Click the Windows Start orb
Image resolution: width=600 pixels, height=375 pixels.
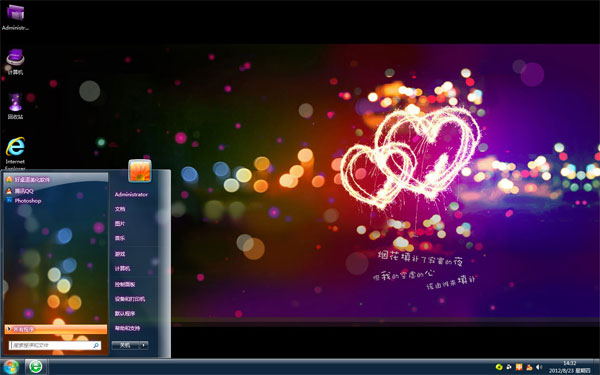click(x=11, y=367)
